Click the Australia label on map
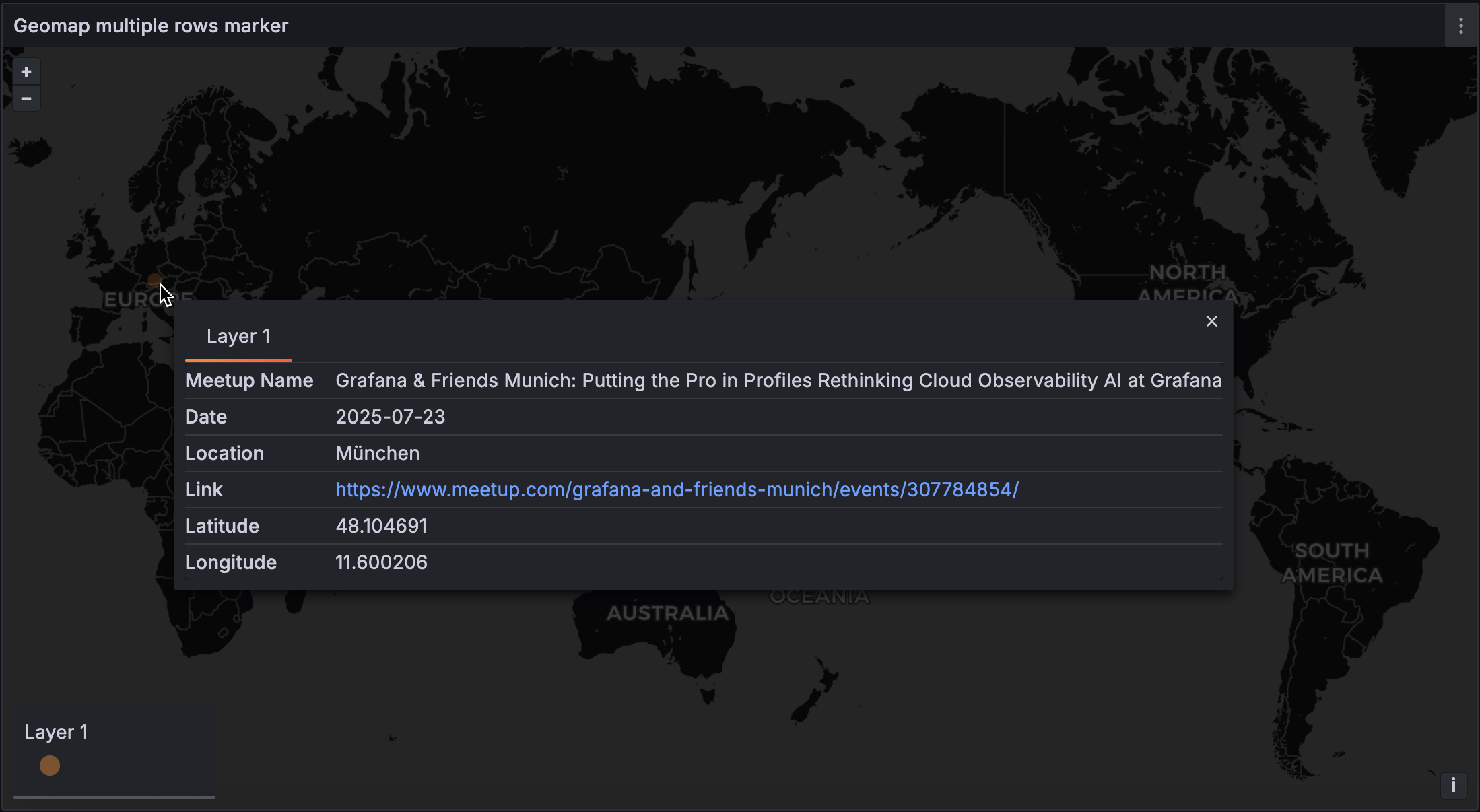This screenshot has width=1480, height=812. click(667, 613)
